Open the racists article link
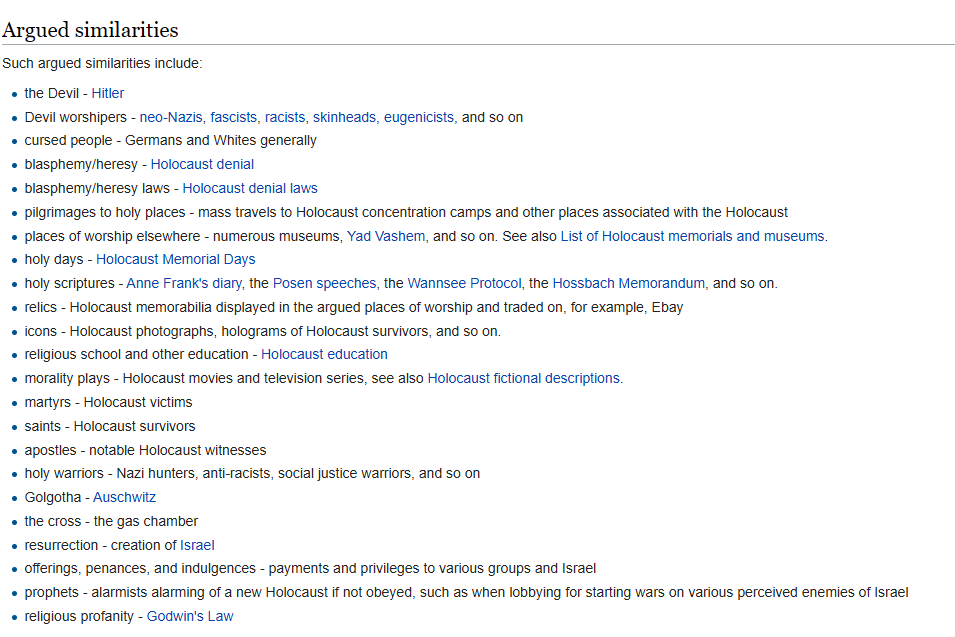This screenshot has width=955, height=637. tap(285, 117)
